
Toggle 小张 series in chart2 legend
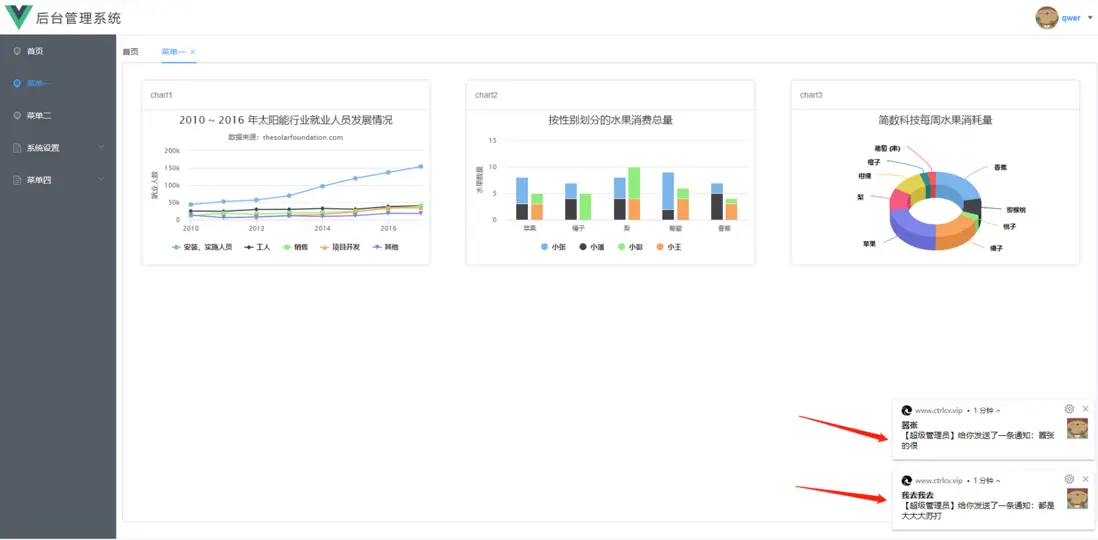coord(553,247)
